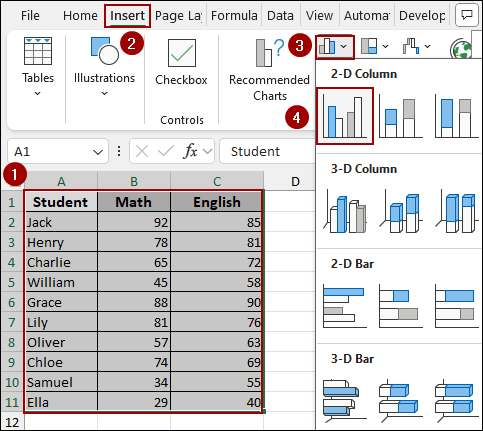
Task: Select column C header
Action: 217,181
